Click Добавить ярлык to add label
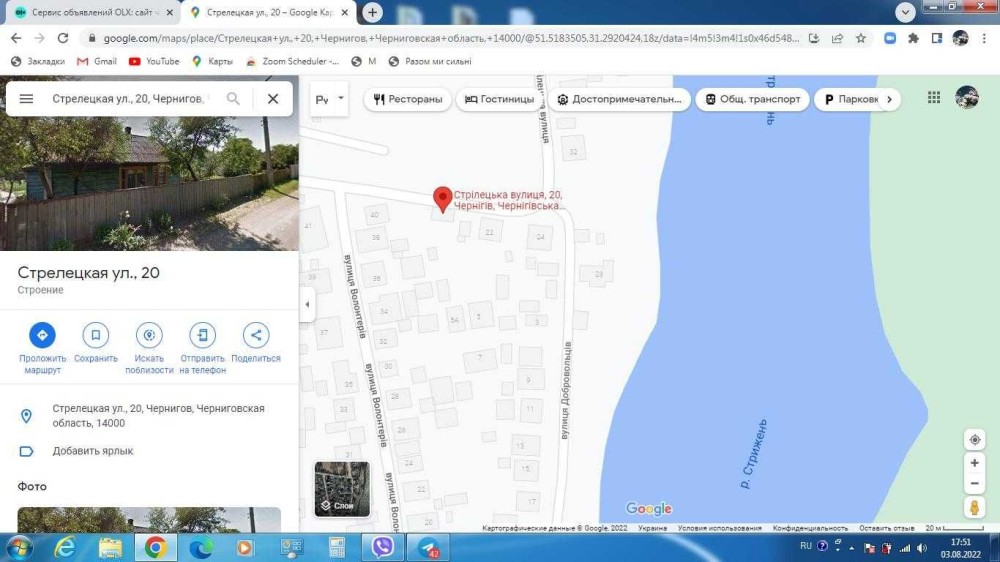The height and width of the screenshot is (562, 1000). (x=92, y=451)
